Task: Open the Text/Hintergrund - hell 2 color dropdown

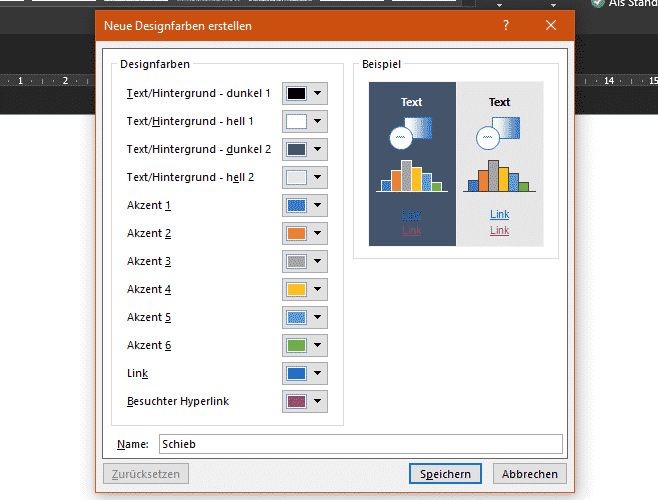Action: [x=305, y=178]
